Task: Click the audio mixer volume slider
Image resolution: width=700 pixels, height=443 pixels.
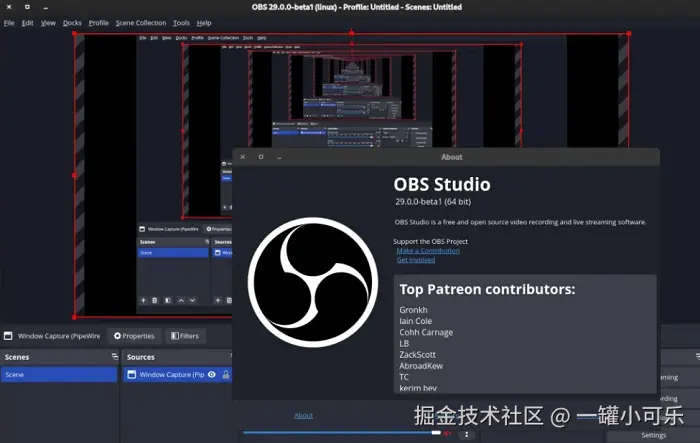Action: pos(342,432)
